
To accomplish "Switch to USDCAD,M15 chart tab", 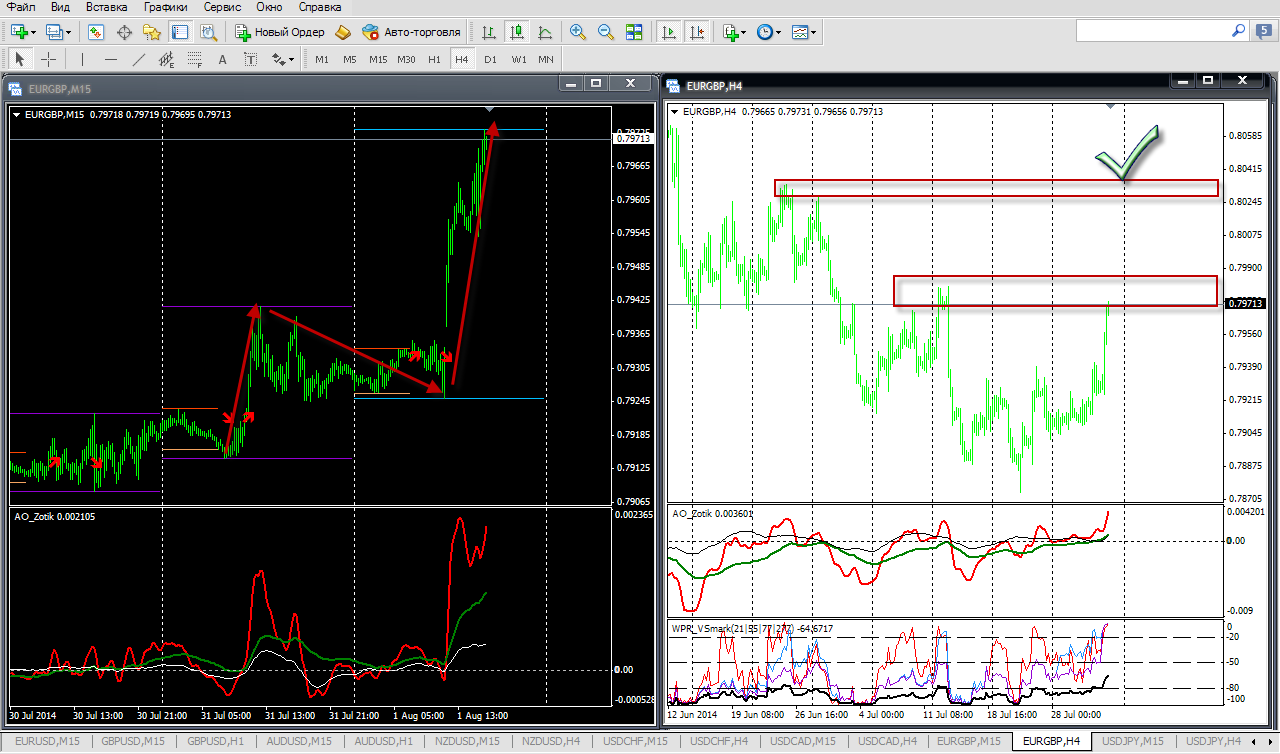I will point(802,741).
